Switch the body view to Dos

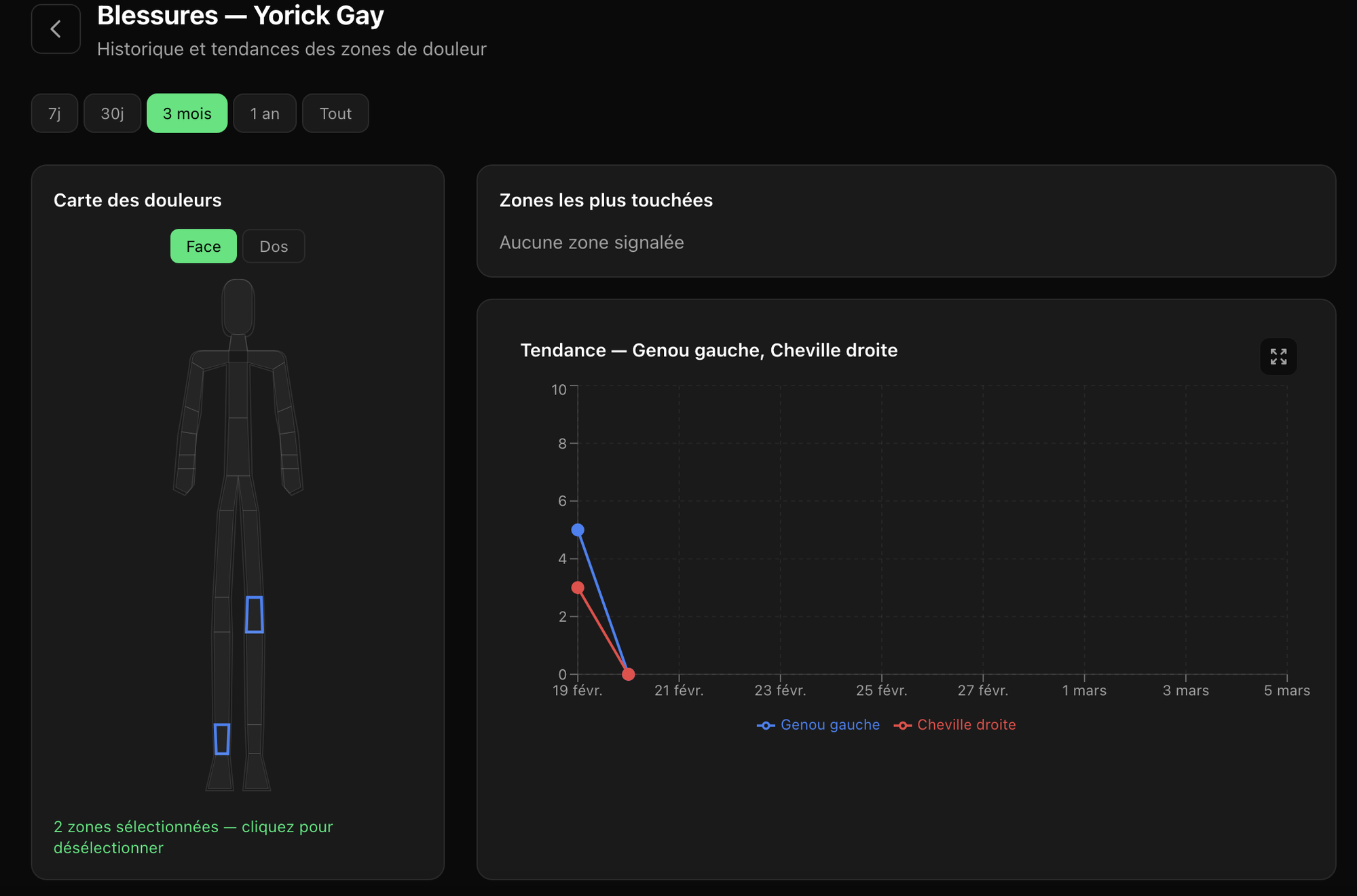(273, 246)
